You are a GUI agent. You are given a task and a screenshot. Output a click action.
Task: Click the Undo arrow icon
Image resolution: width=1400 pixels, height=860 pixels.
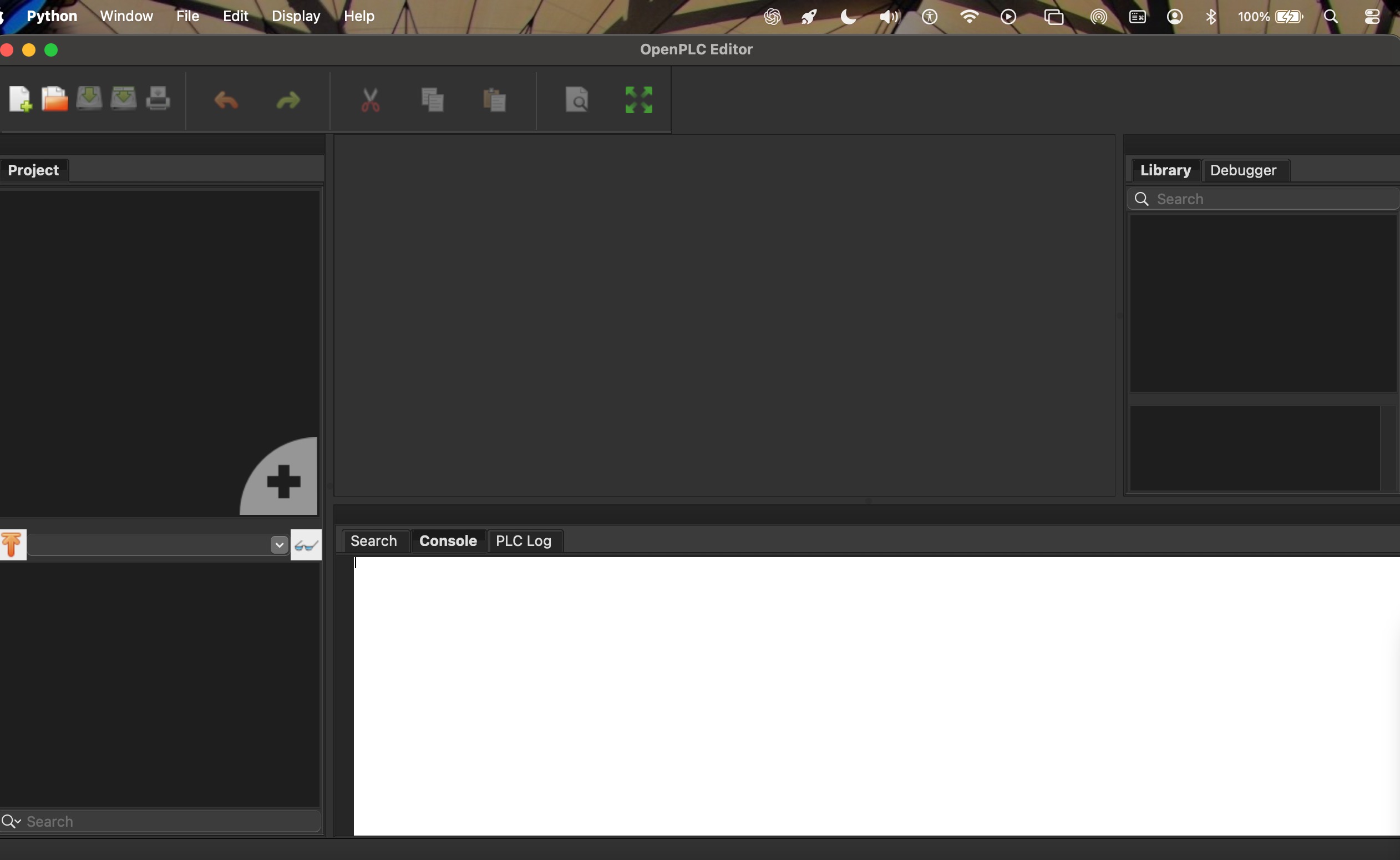(x=226, y=100)
